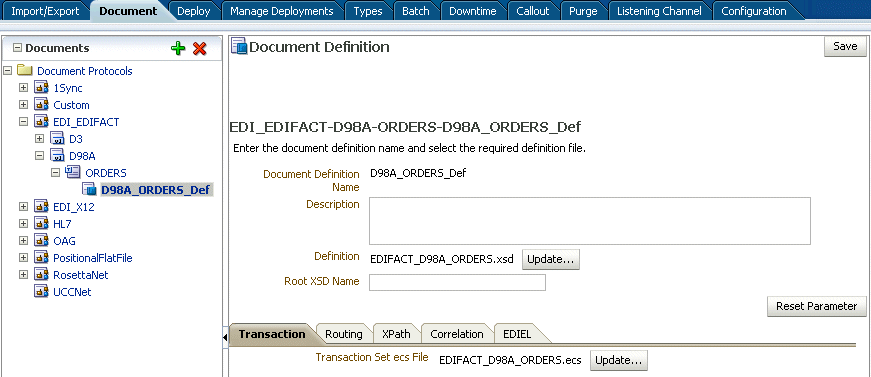This screenshot has width=871, height=377.
Task: Open the Deploy tab
Action: pyautogui.click(x=194, y=11)
